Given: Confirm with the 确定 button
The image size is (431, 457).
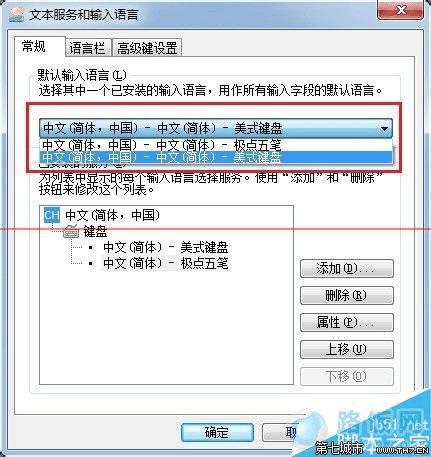Looking at the screenshot, I should point(217,433).
